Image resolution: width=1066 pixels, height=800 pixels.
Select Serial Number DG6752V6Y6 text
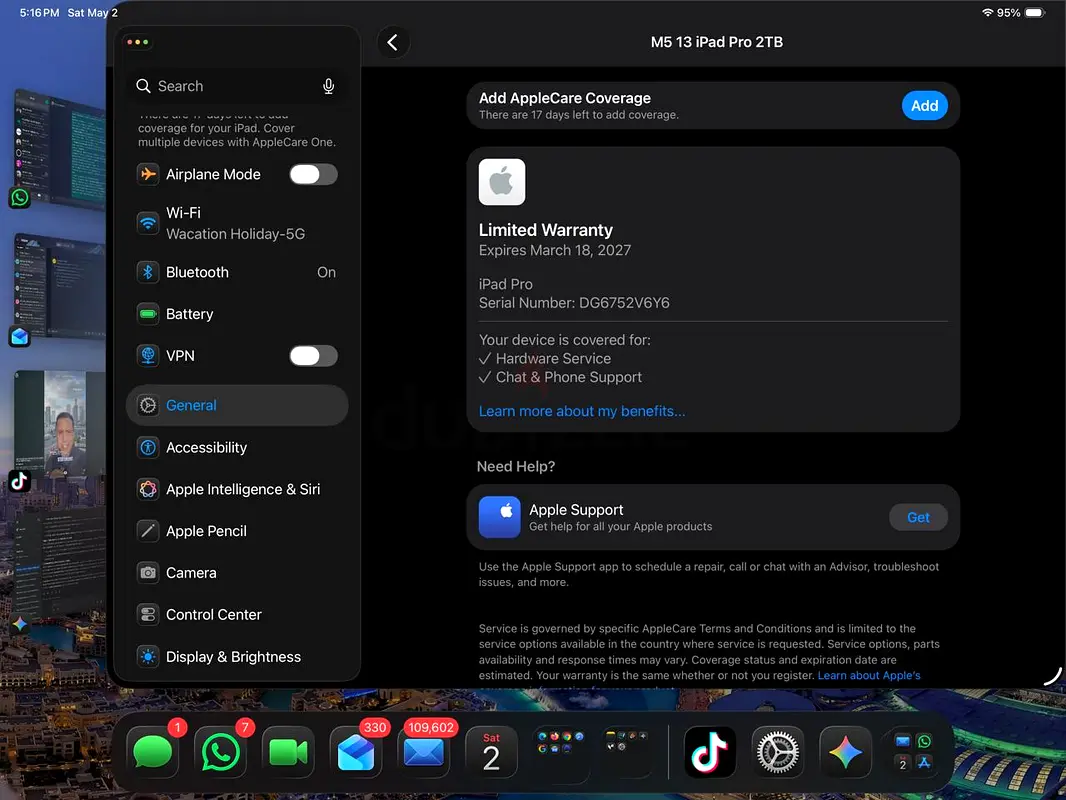click(x=574, y=302)
